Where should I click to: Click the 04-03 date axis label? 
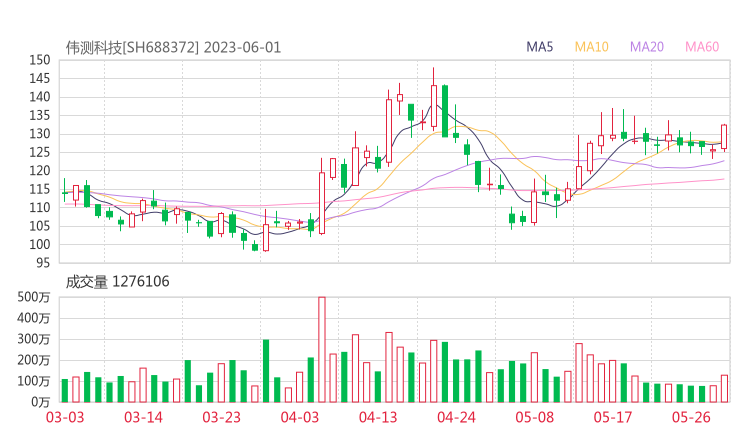(300, 417)
